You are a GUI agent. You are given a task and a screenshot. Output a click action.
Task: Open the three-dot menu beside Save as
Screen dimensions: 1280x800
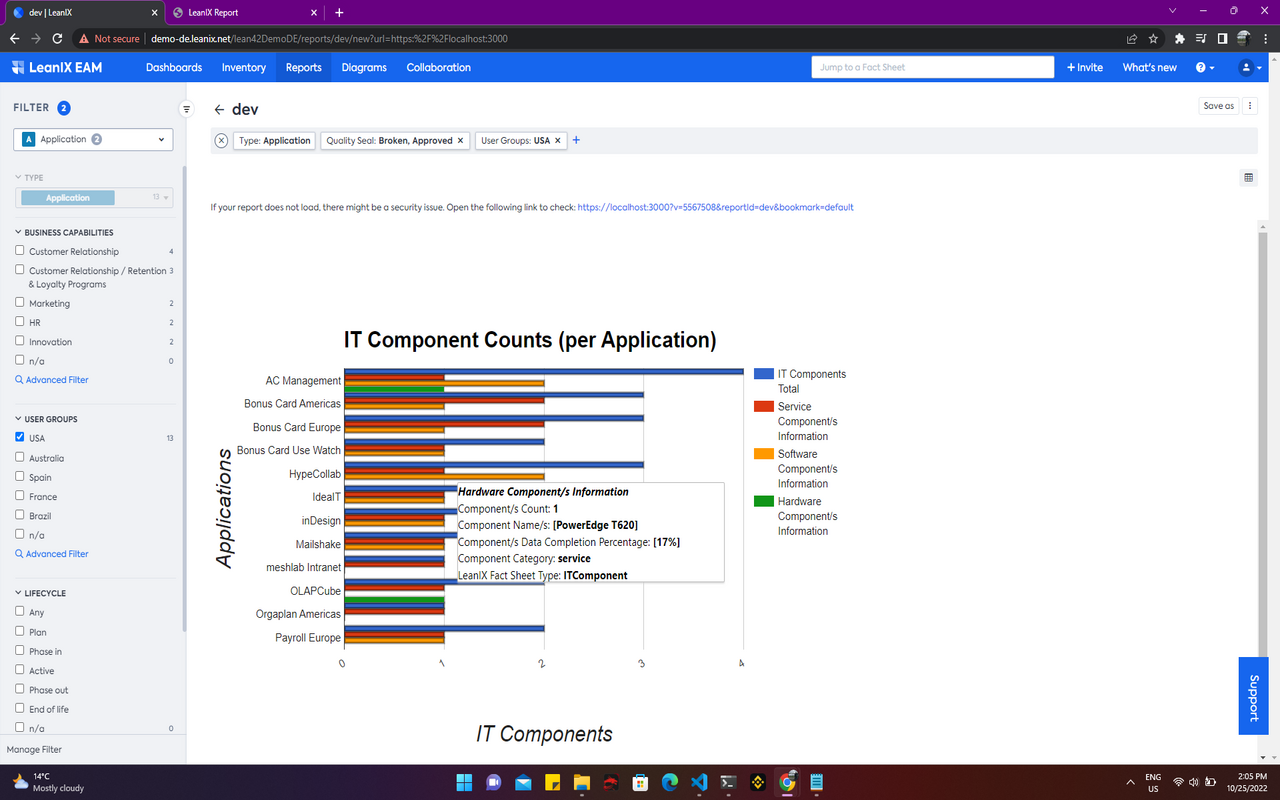(x=1250, y=106)
